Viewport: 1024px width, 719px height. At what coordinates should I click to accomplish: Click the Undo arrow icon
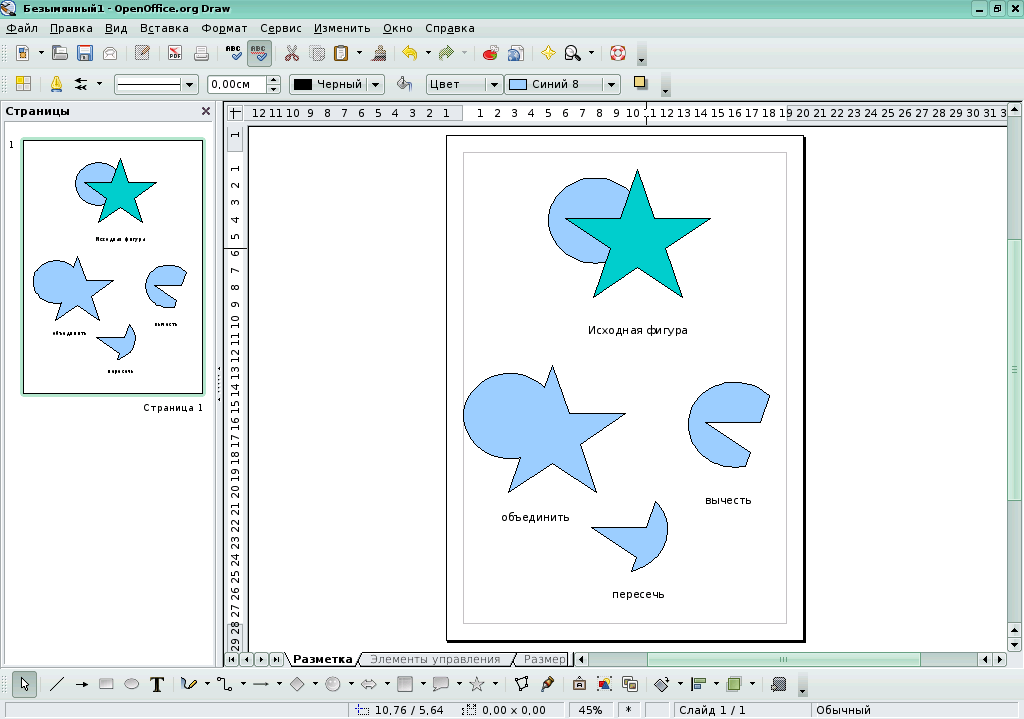point(410,53)
